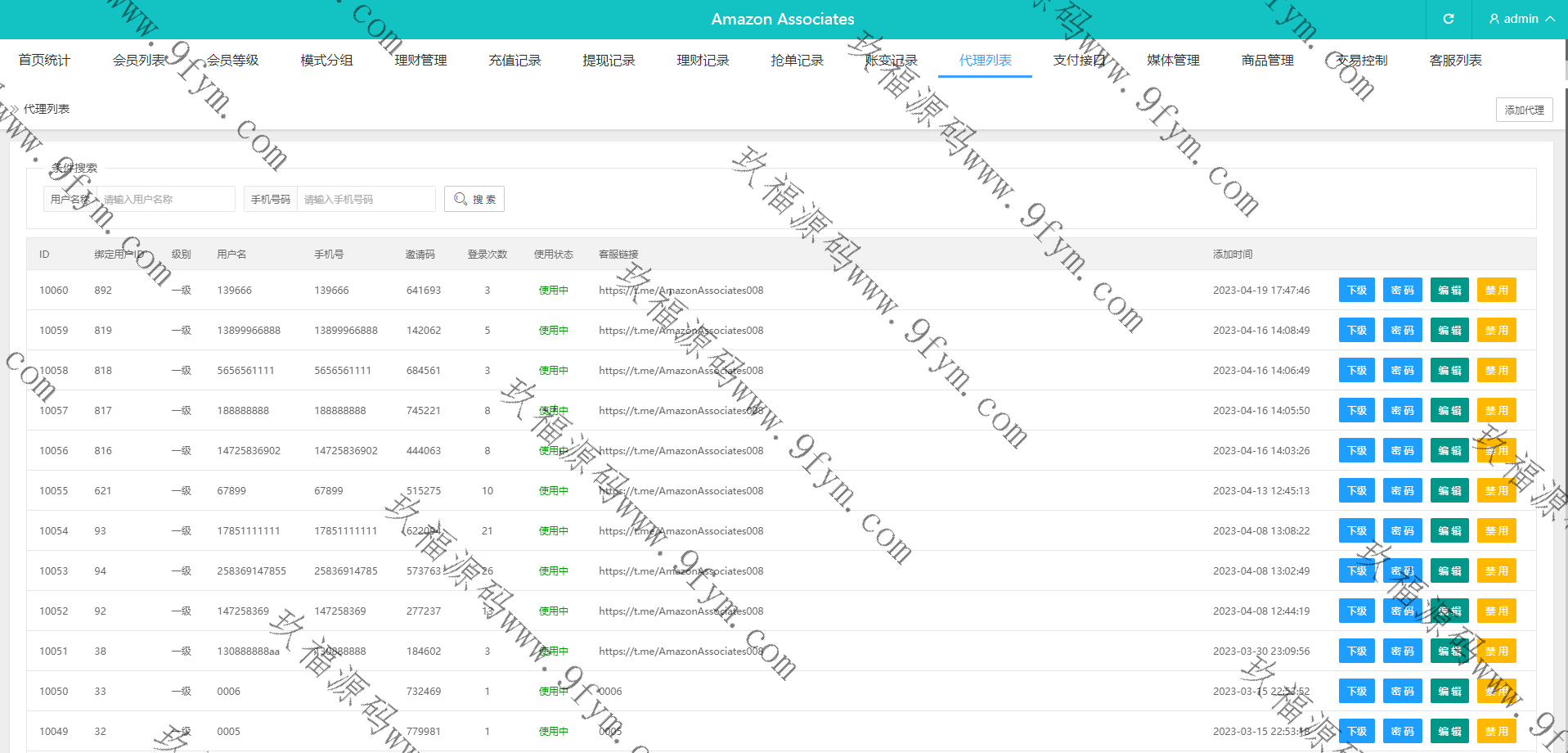This screenshot has width=1568, height=753.
Task: Click the 添加代理 button
Action: (1524, 110)
